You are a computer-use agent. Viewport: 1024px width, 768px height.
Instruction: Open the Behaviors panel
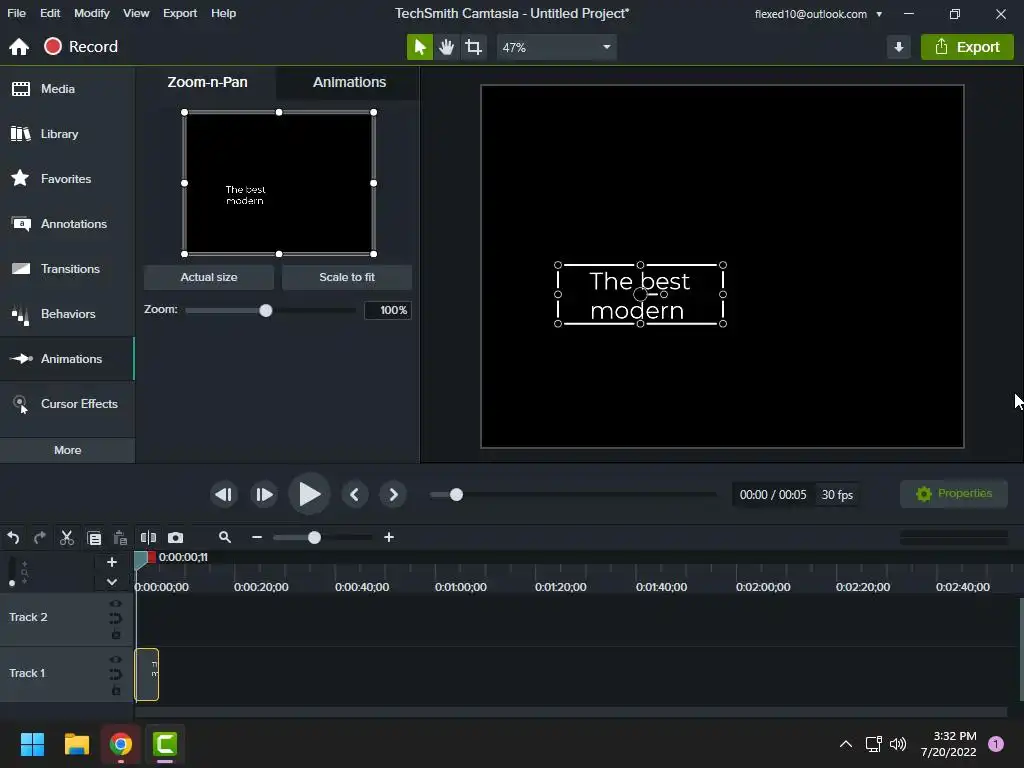pyautogui.click(x=67, y=314)
